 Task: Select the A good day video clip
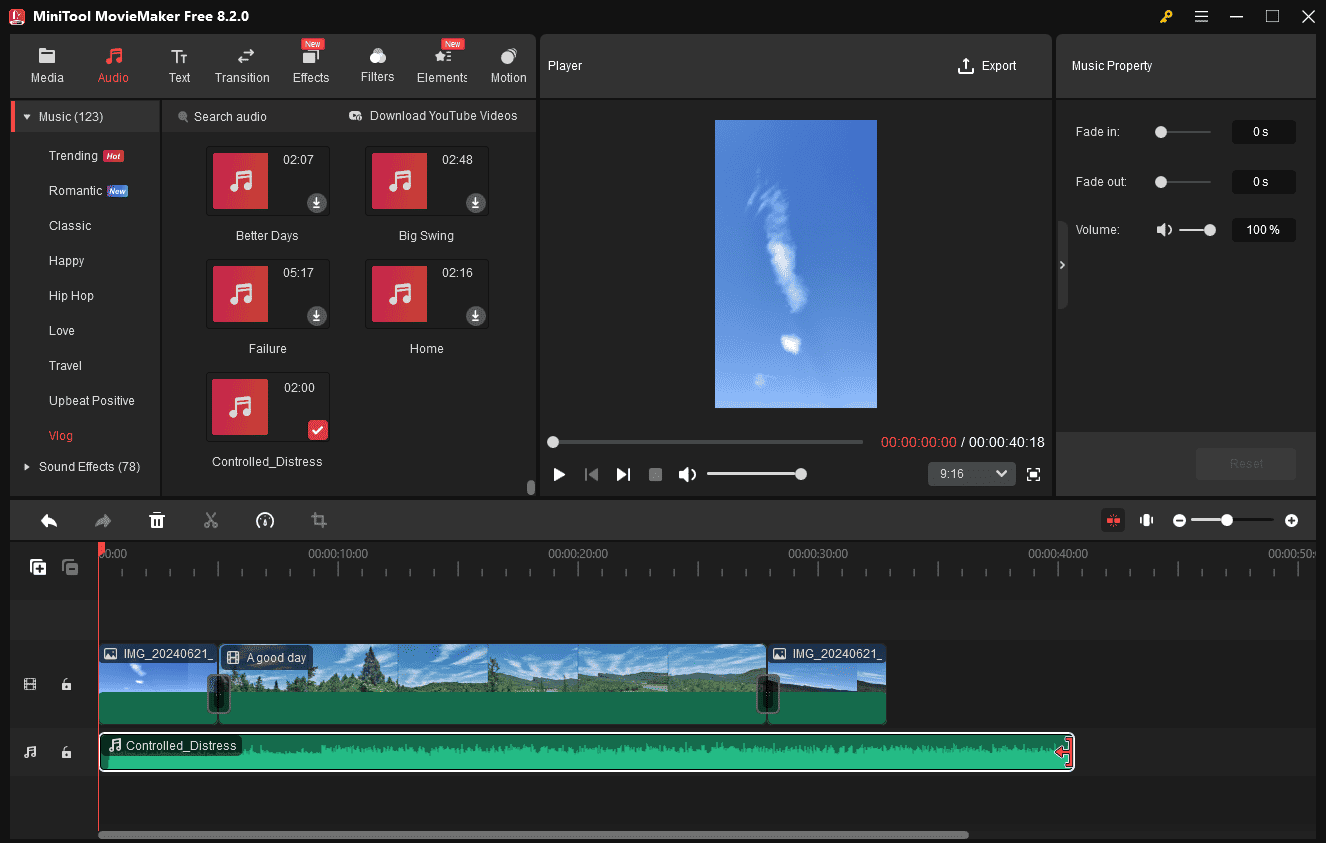(492, 684)
